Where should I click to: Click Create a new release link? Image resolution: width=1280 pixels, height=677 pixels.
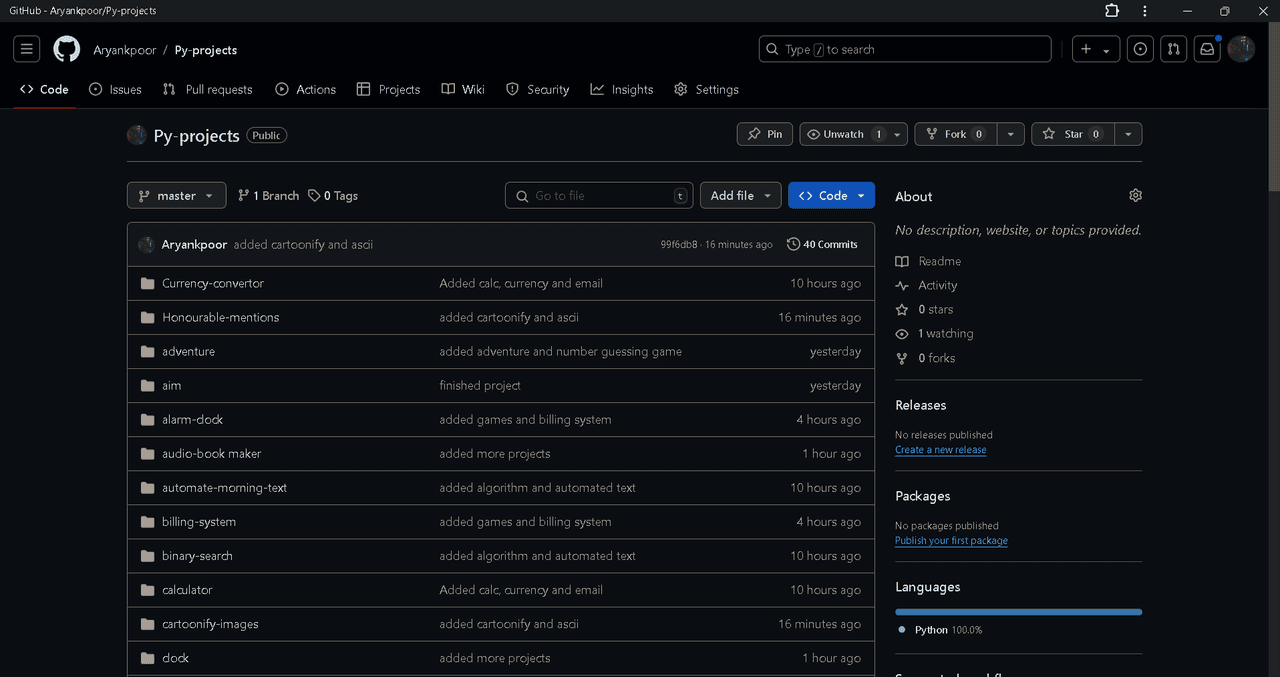coord(940,450)
